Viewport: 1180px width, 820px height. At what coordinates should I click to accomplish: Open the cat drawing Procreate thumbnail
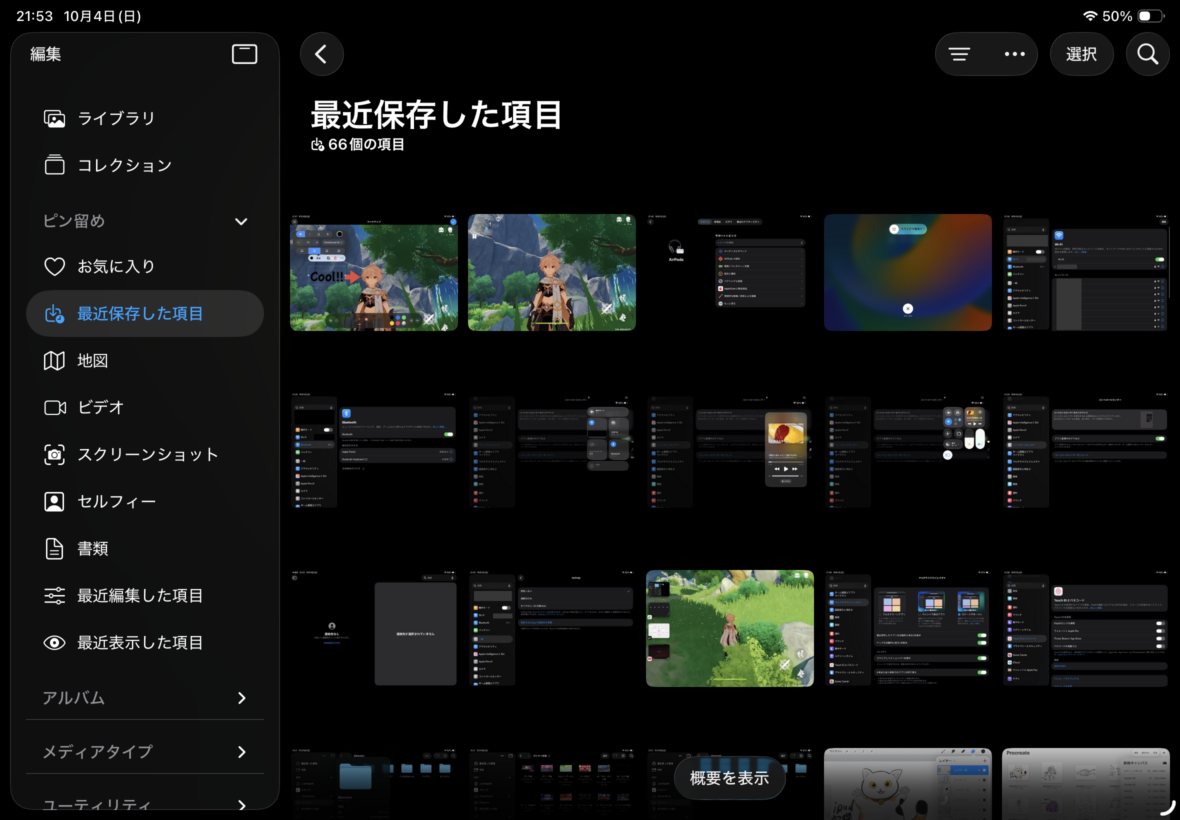[x=908, y=783]
